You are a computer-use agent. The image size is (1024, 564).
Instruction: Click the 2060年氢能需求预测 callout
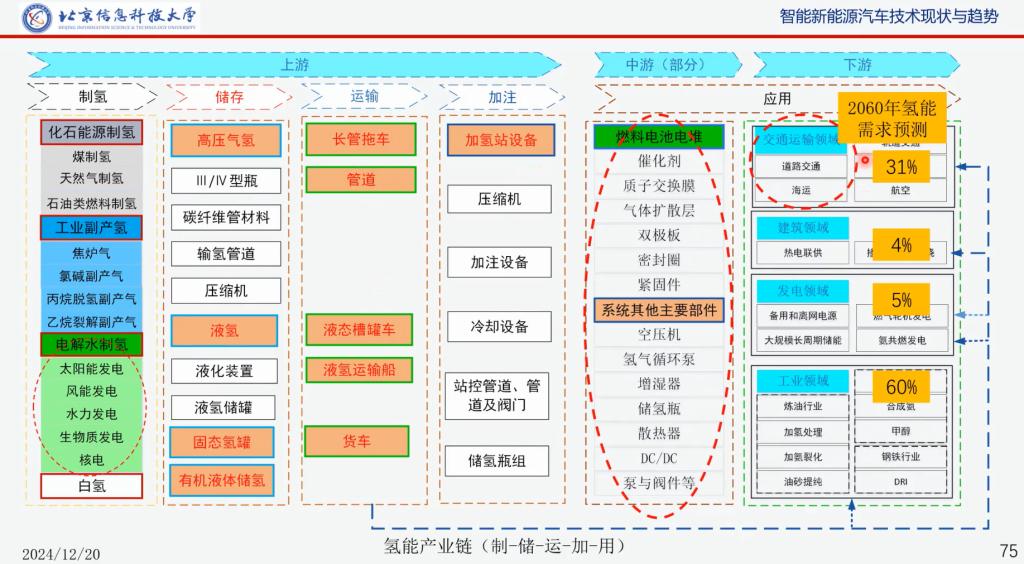pos(891,118)
